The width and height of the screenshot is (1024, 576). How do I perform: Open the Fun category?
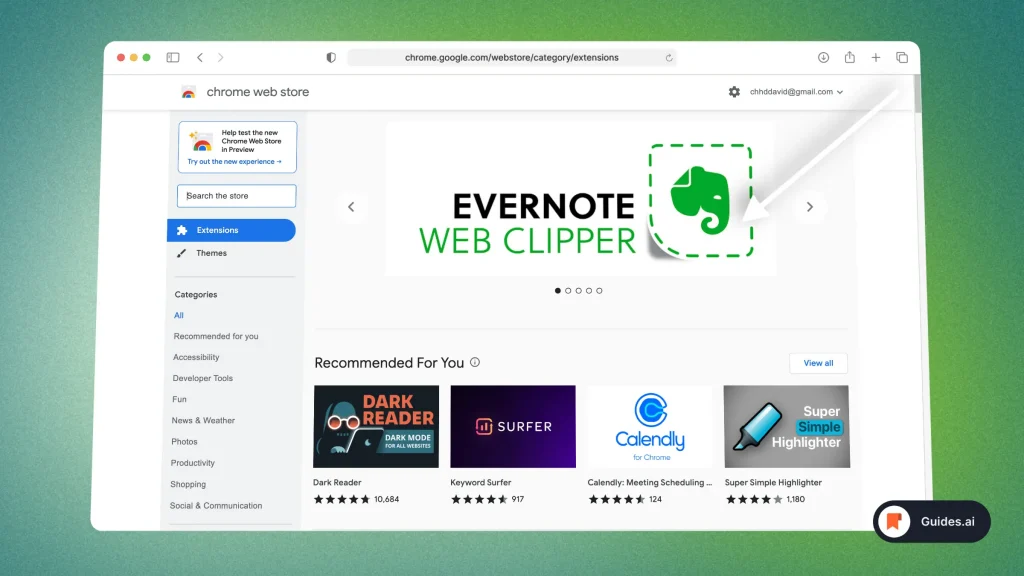tap(180, 399)
